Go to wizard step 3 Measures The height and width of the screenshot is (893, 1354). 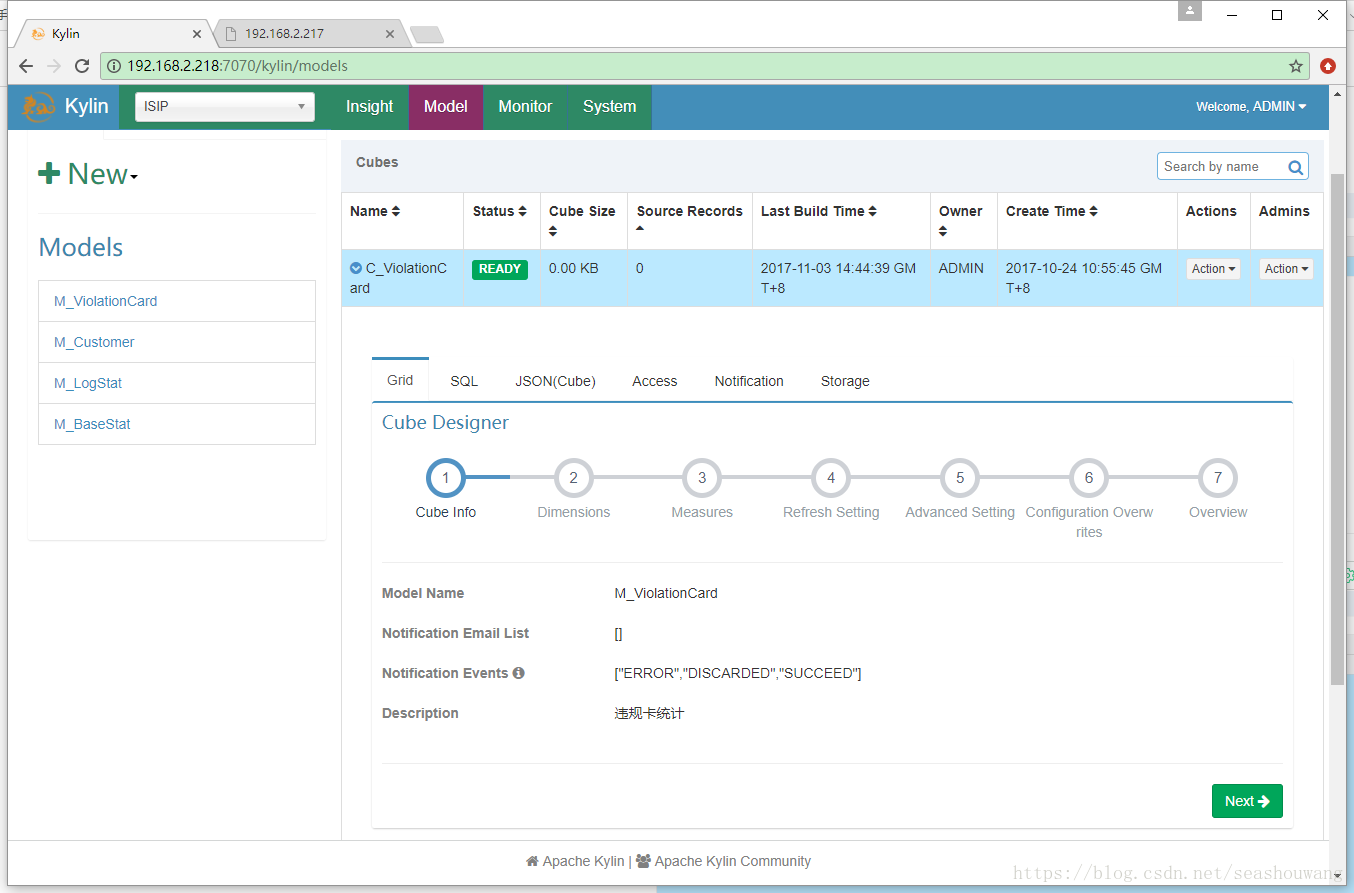702,478
